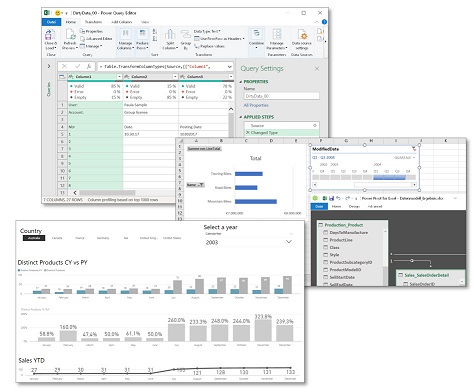Click the Power Pivot save icon
Screen dimensions: 474x392
pos(331,198)
